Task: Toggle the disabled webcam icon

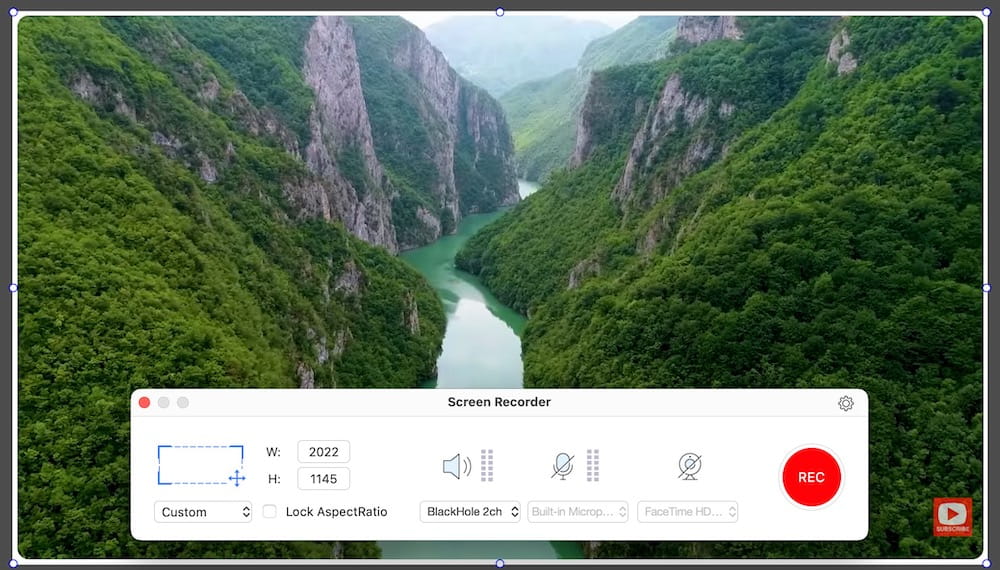Action: (x=689, y=466)
